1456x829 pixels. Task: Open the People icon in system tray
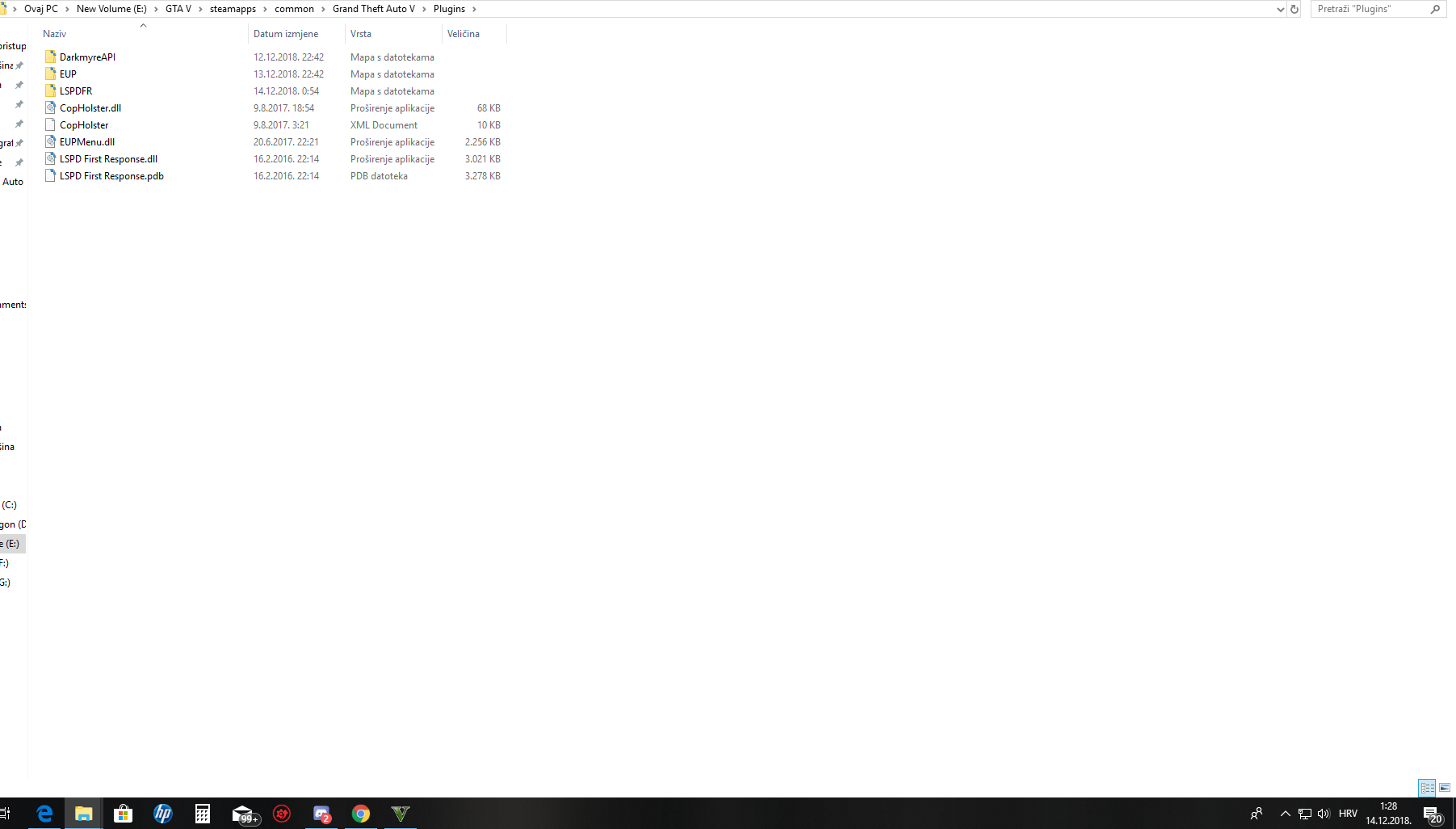point(1257,814)
